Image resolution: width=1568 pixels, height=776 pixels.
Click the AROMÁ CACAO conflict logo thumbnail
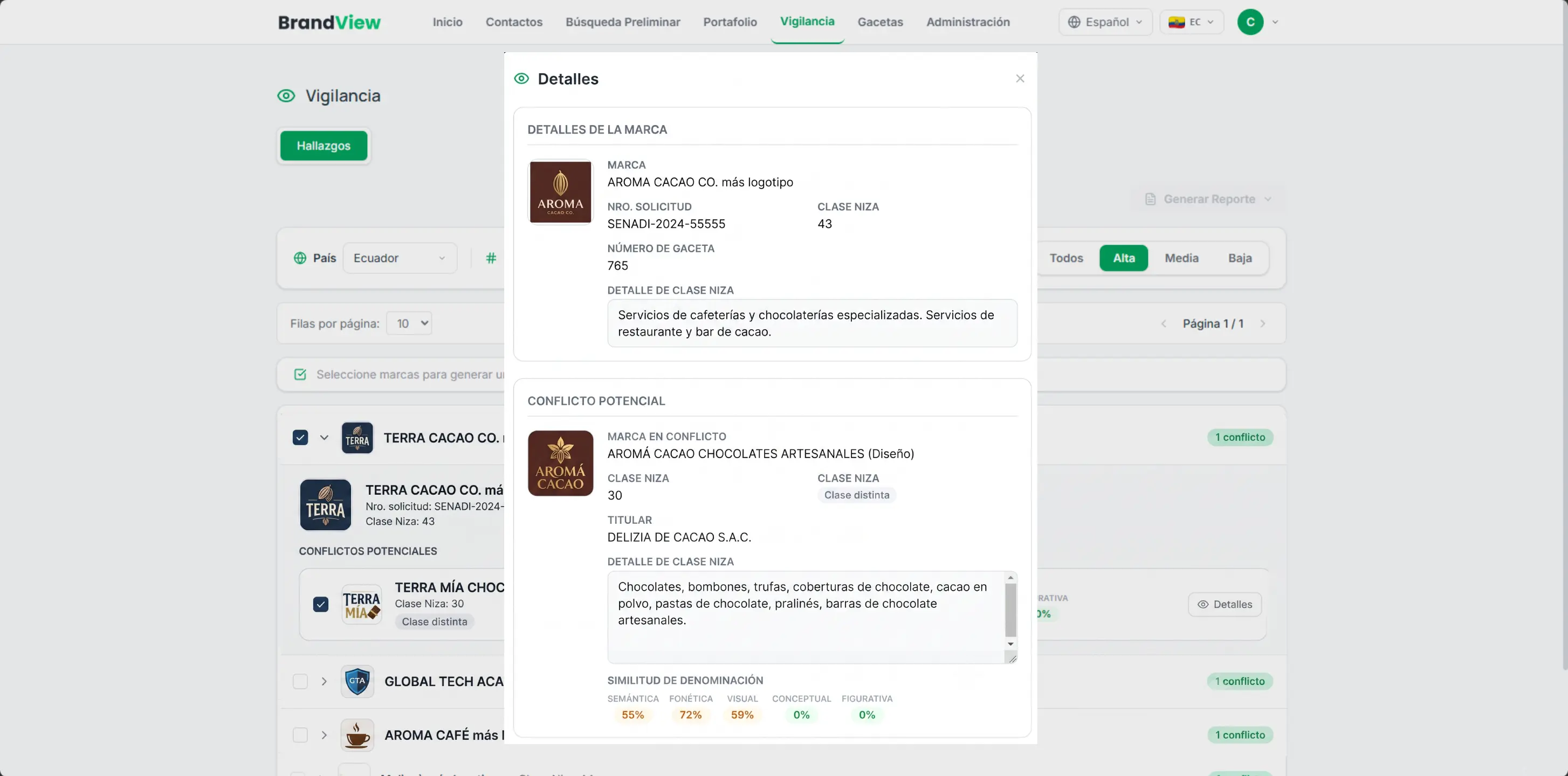click(x=560, y=463)
